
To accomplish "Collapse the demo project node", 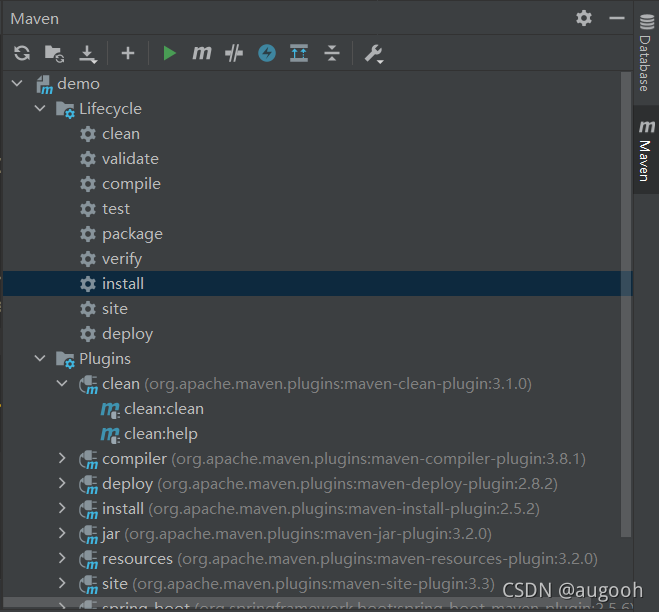I will coord(17,83).
